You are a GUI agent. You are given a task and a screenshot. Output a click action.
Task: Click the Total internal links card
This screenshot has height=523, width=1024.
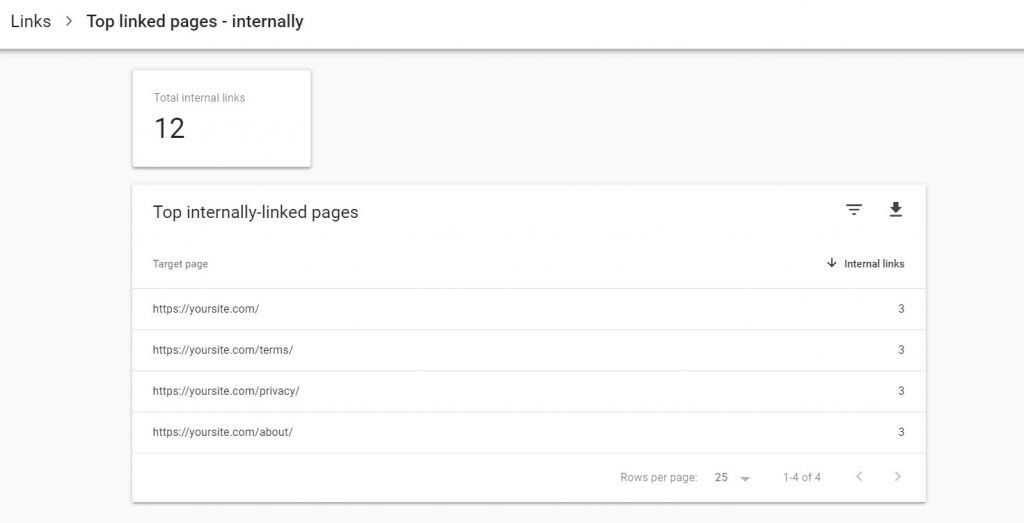pyautogui.click(x=221, y=117)
